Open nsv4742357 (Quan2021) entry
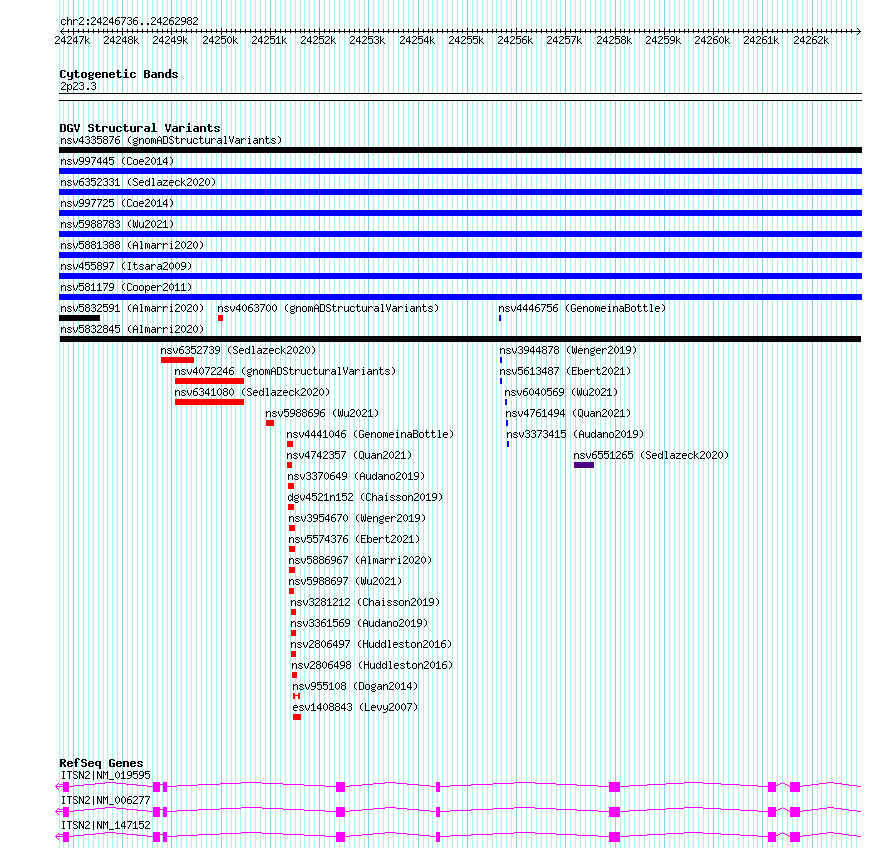Screen dimensions: 890x848 [349, 455]
